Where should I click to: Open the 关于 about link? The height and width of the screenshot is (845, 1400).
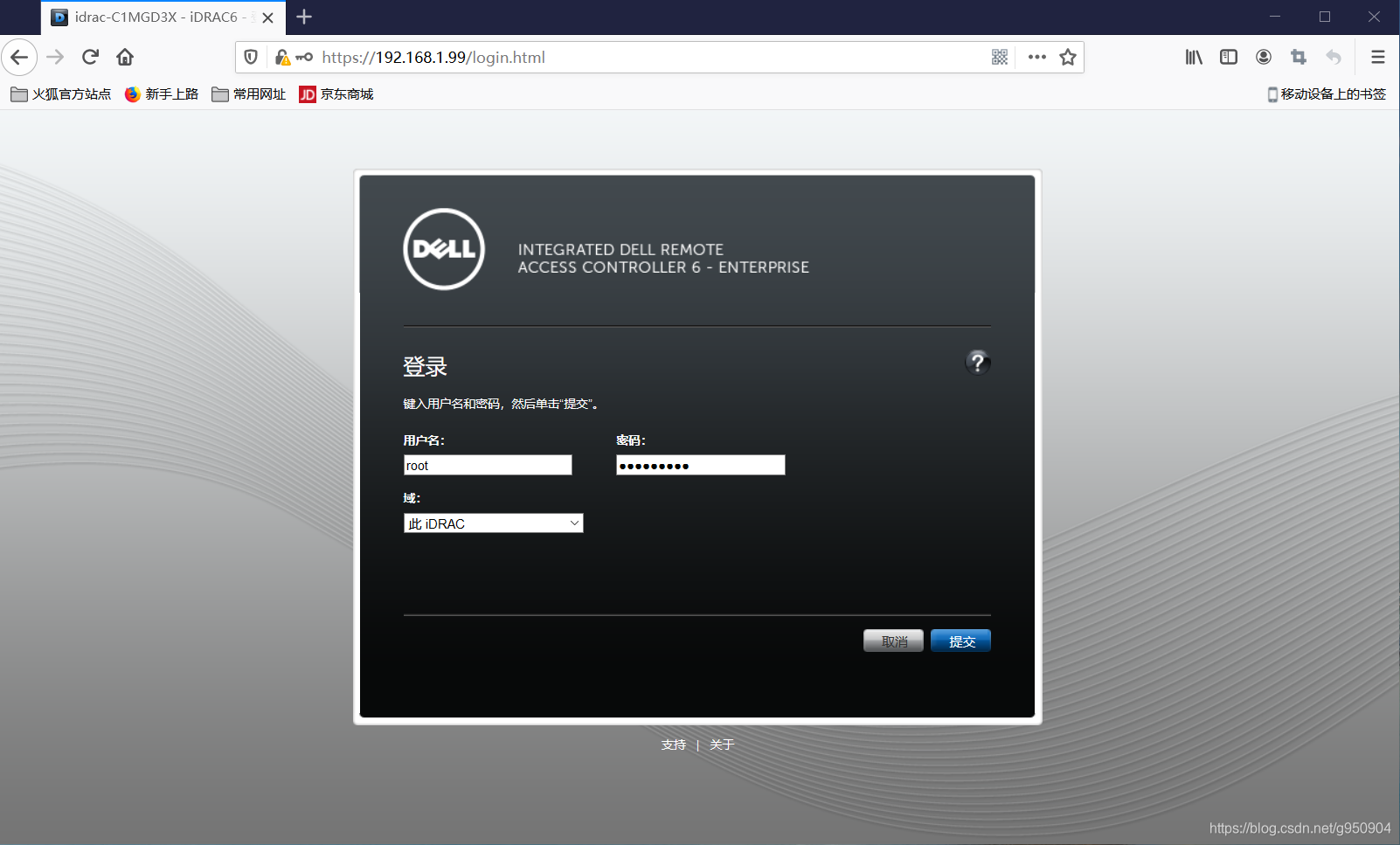722,745
